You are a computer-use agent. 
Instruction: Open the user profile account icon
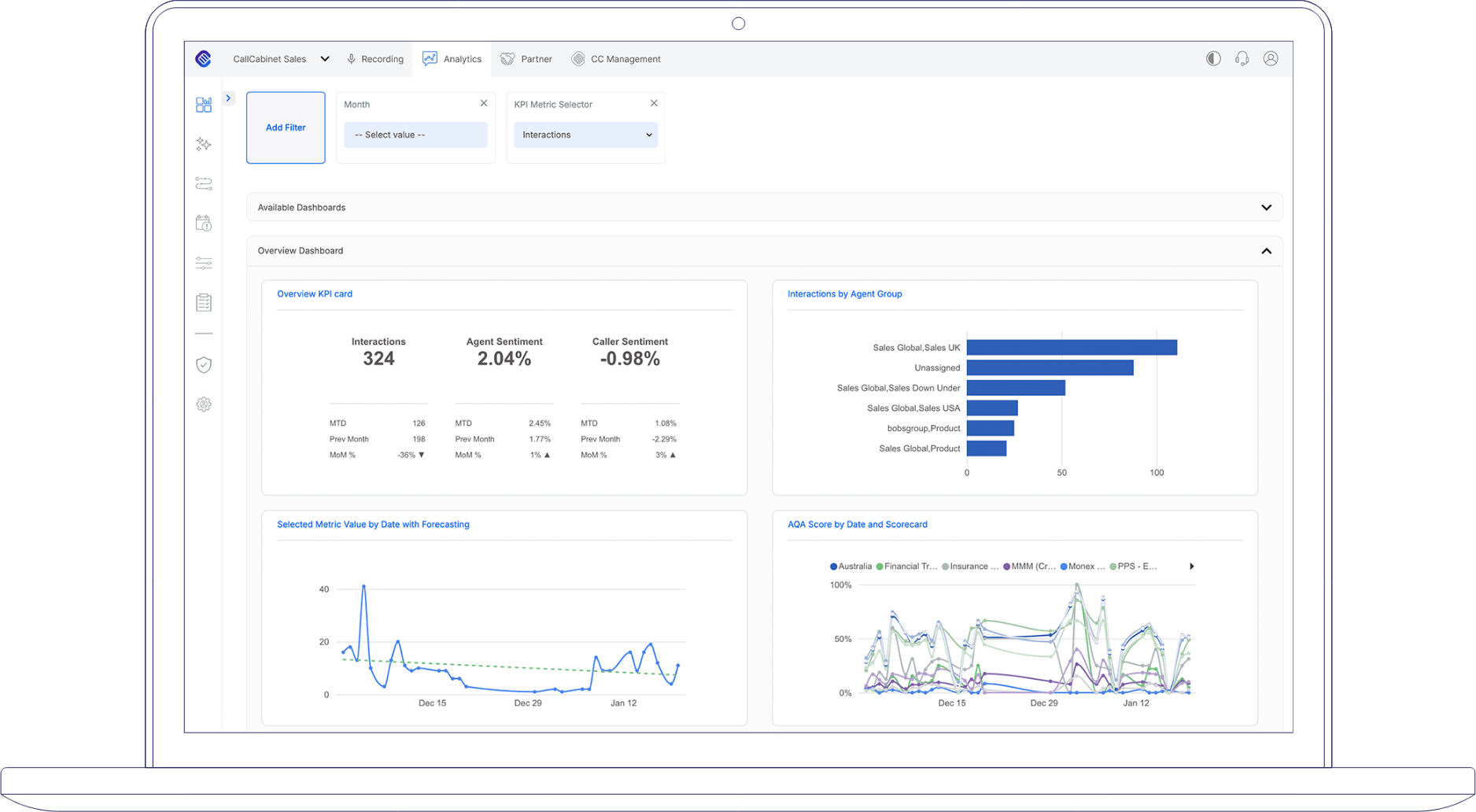1271,58
